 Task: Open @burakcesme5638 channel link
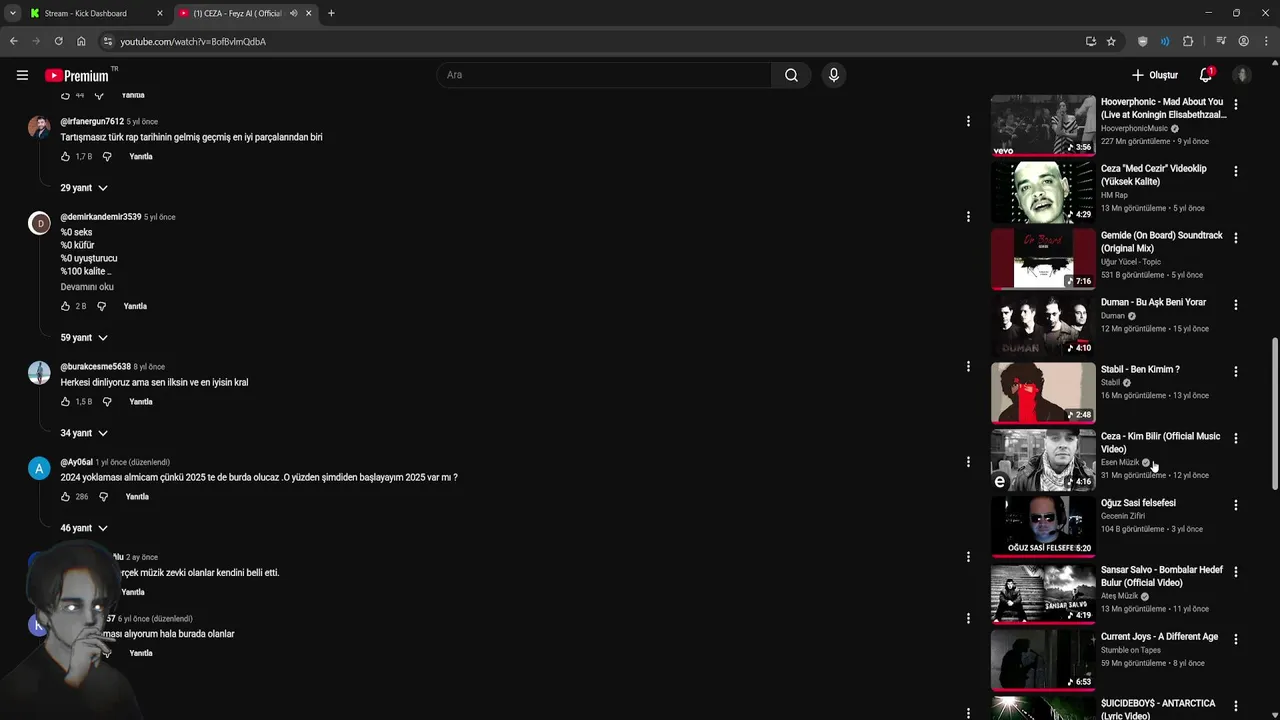pos(95,367)
